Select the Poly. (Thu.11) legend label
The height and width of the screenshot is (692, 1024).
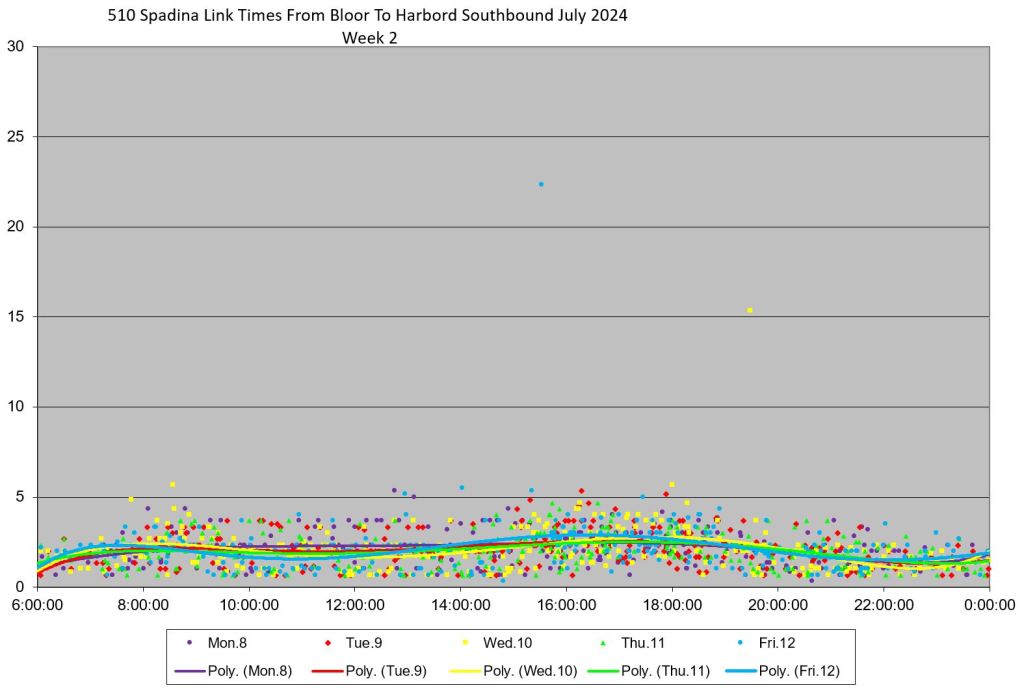point(666,670)
